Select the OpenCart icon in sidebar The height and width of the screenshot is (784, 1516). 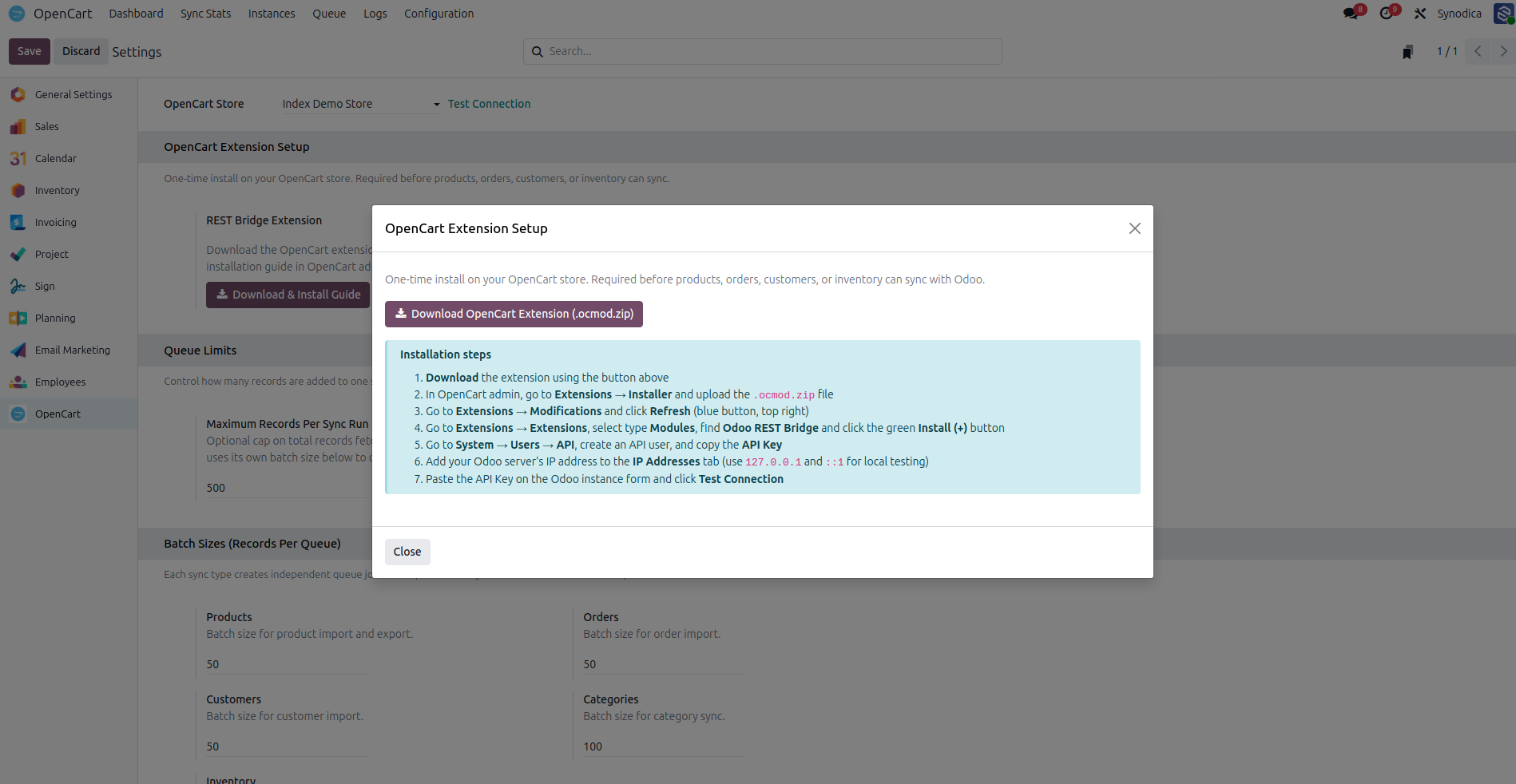tap(18, 414)
